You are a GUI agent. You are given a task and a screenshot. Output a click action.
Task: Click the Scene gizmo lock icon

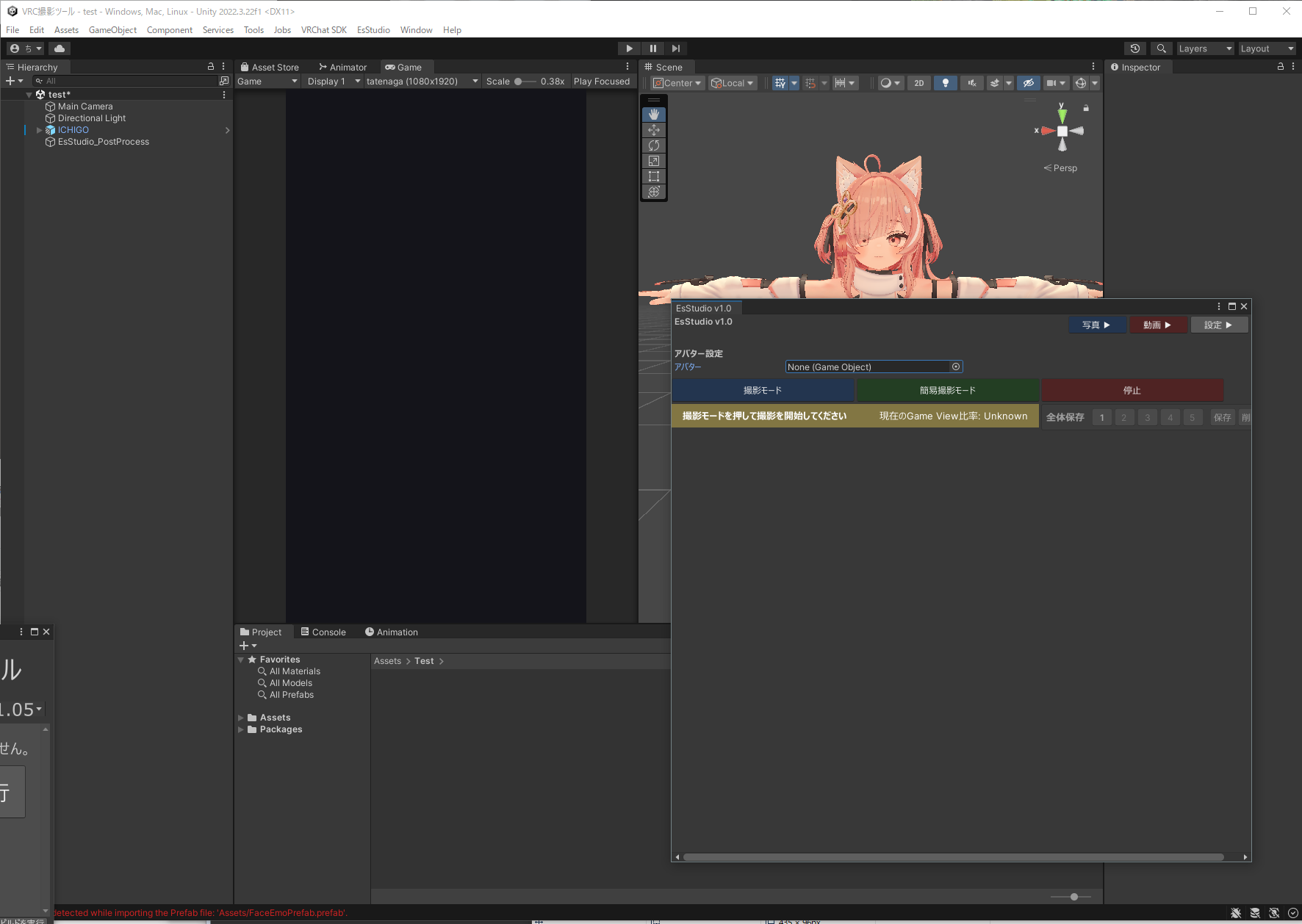pos(1086,108)
